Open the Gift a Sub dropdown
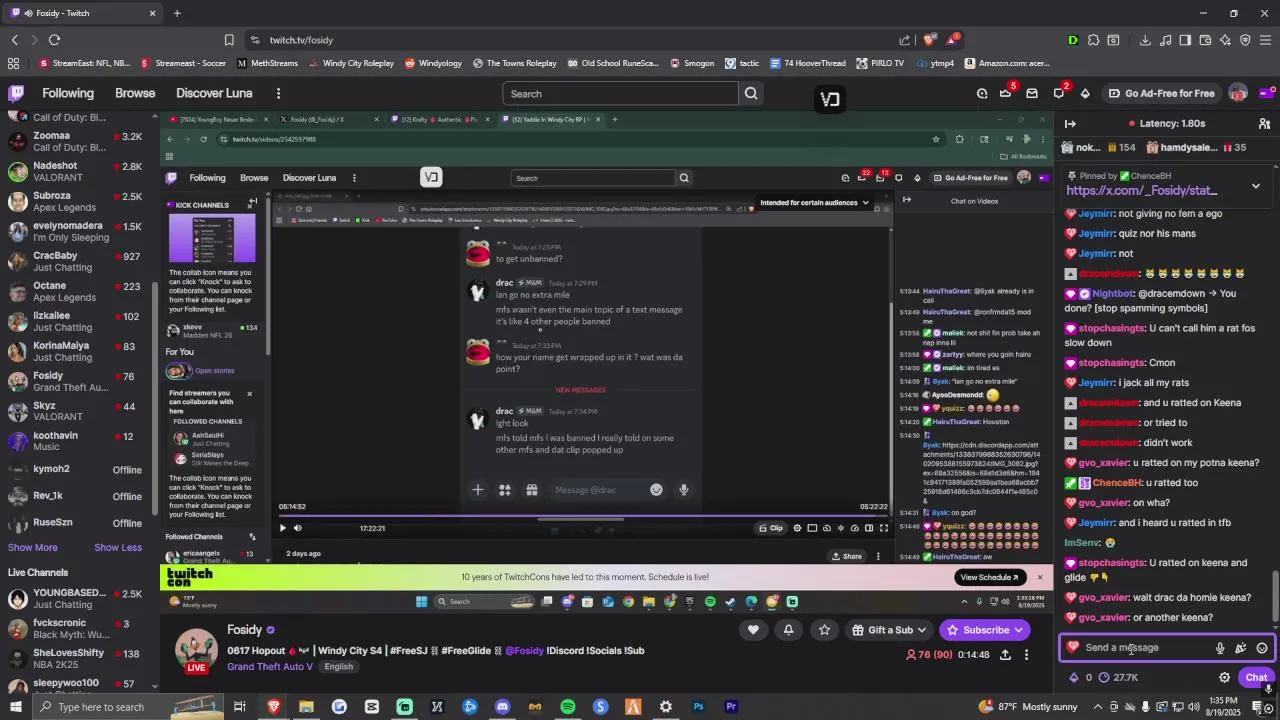 point(890,630)
